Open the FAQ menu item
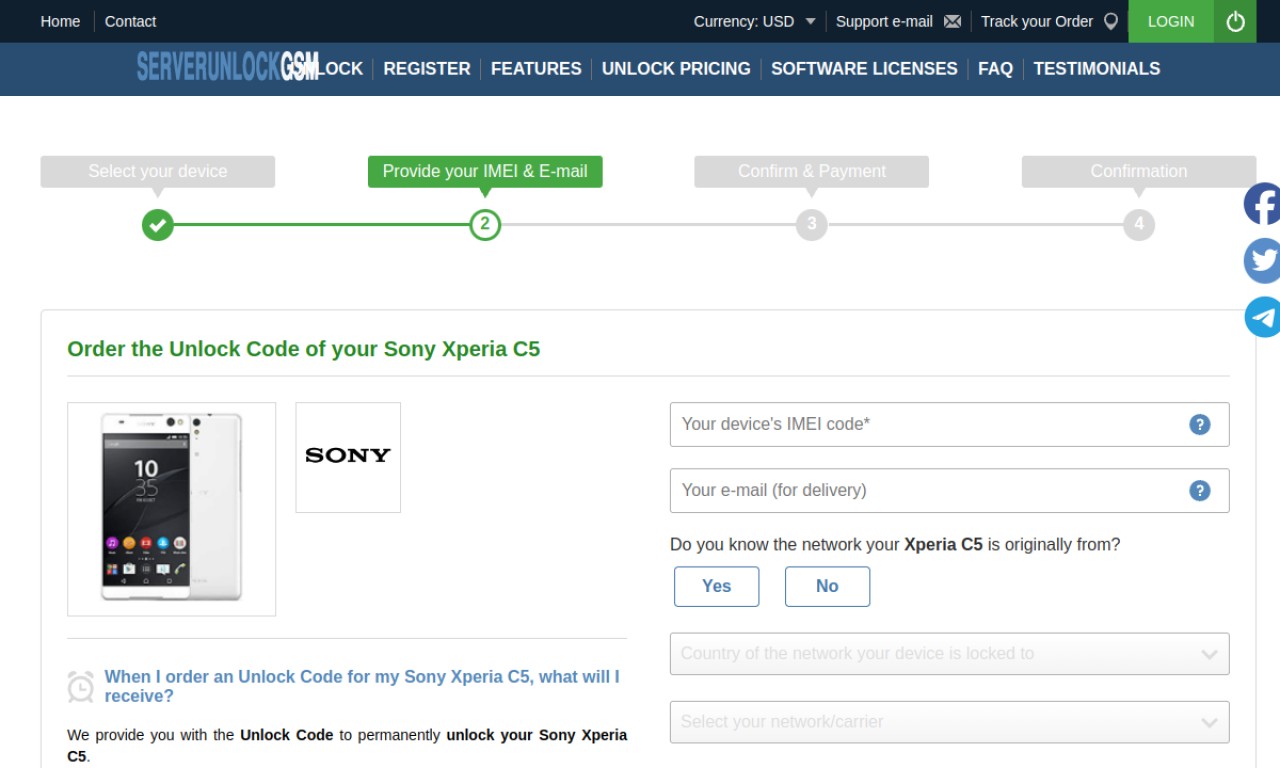 (995, 68)
